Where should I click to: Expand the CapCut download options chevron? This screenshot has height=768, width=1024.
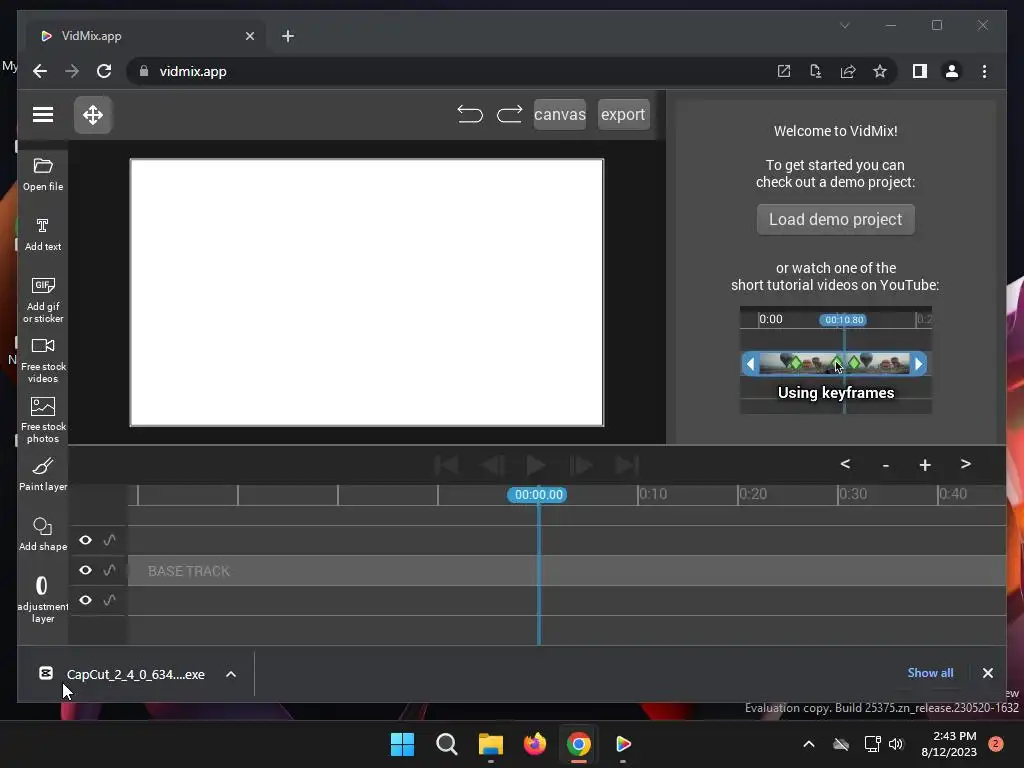click(x=231, y=674)
